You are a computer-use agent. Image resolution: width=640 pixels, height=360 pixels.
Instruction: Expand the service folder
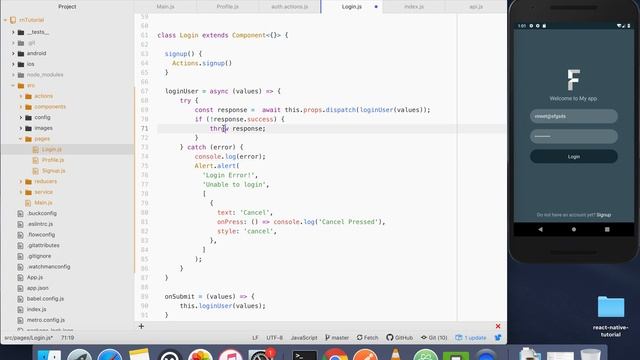(21, 192)
